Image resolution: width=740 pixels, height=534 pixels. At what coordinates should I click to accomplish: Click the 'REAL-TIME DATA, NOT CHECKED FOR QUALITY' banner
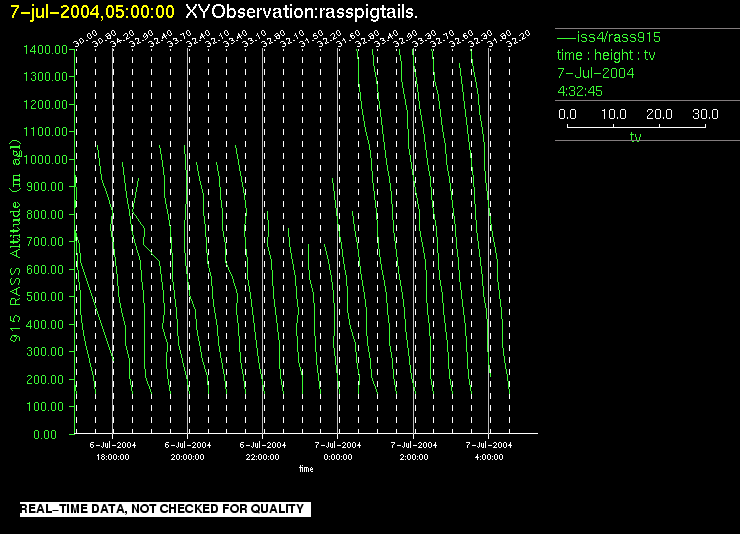point(162,509)
